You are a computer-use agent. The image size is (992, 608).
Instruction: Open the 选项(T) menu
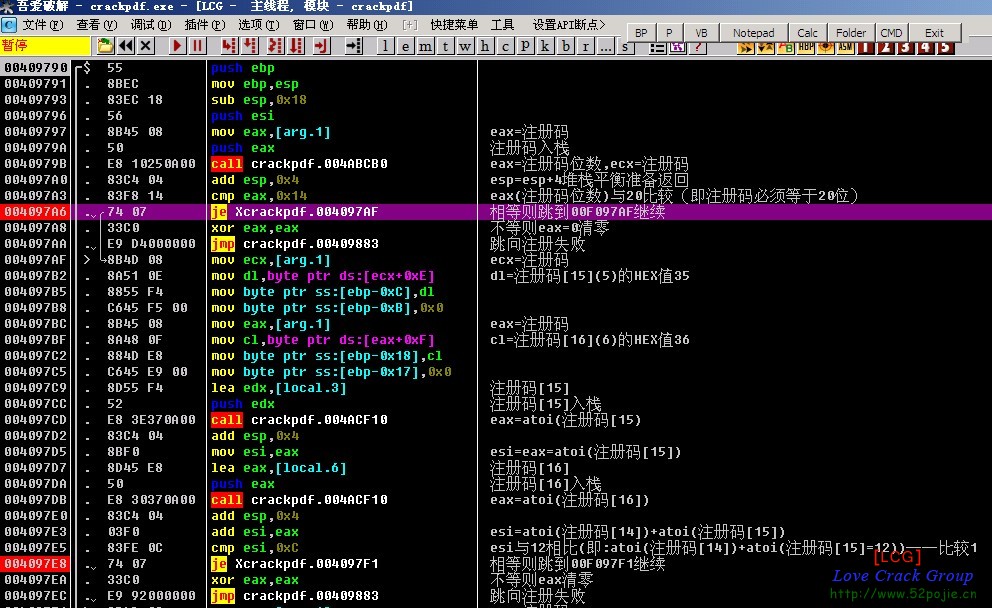(x=259, y=25)
